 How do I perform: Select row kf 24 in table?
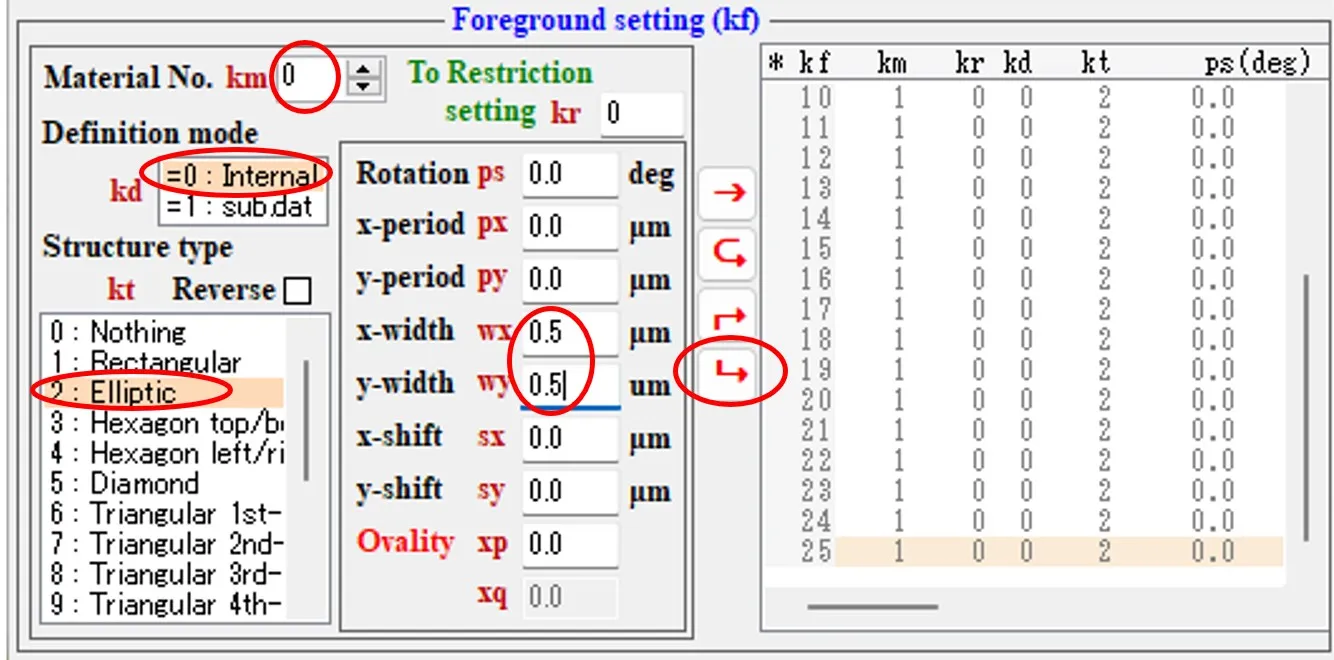pos(1025,521)
